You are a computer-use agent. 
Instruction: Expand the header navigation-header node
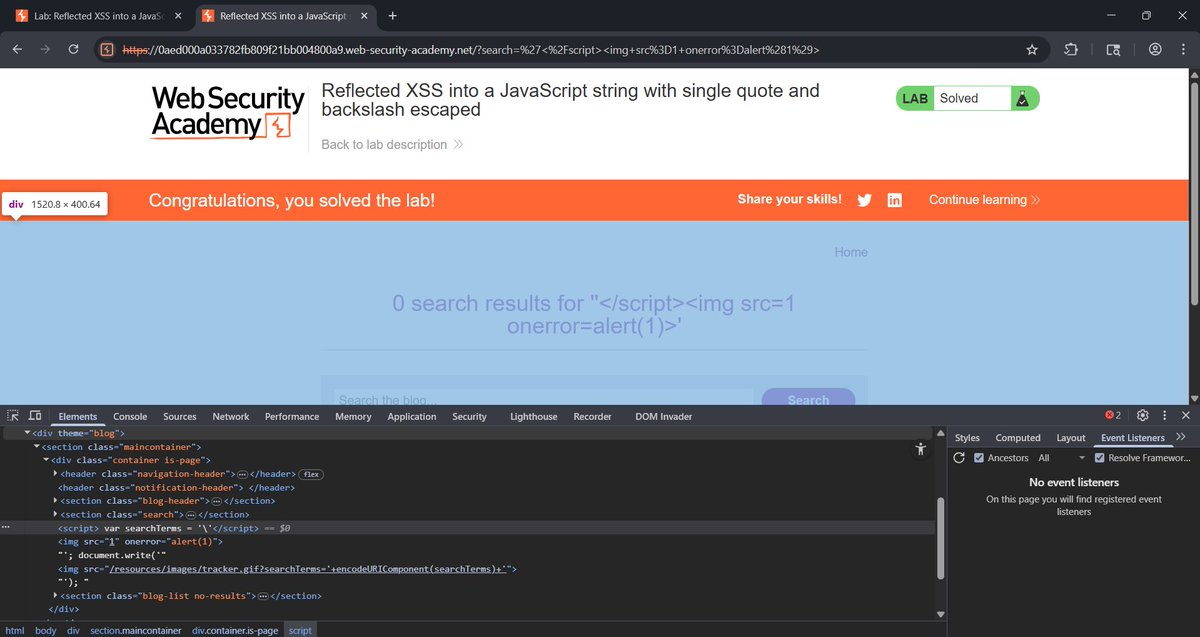pyautogui.click(x=56, y=473)
